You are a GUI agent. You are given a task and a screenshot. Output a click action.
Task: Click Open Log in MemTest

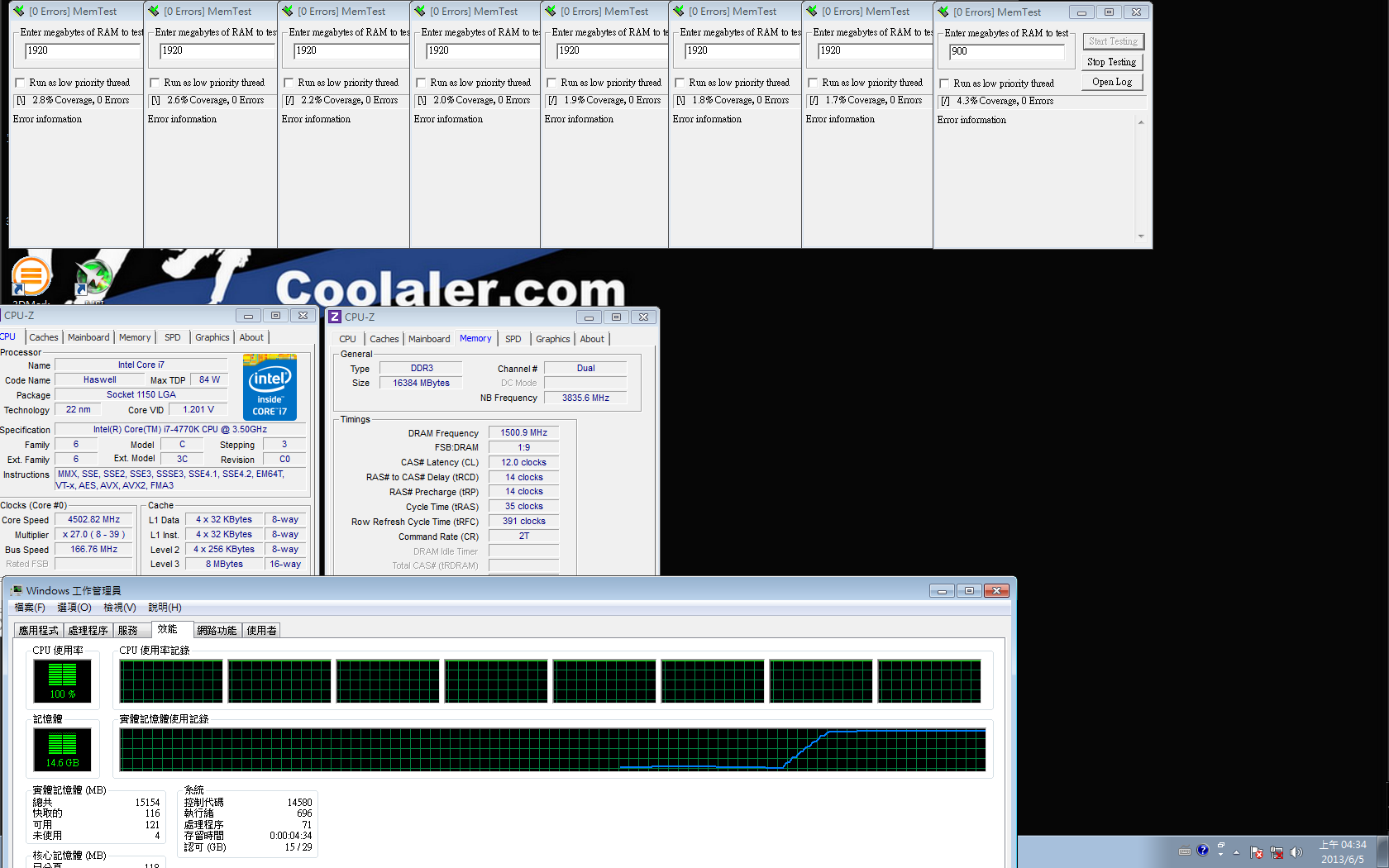pyautogui.click(x=1112, y=82)
